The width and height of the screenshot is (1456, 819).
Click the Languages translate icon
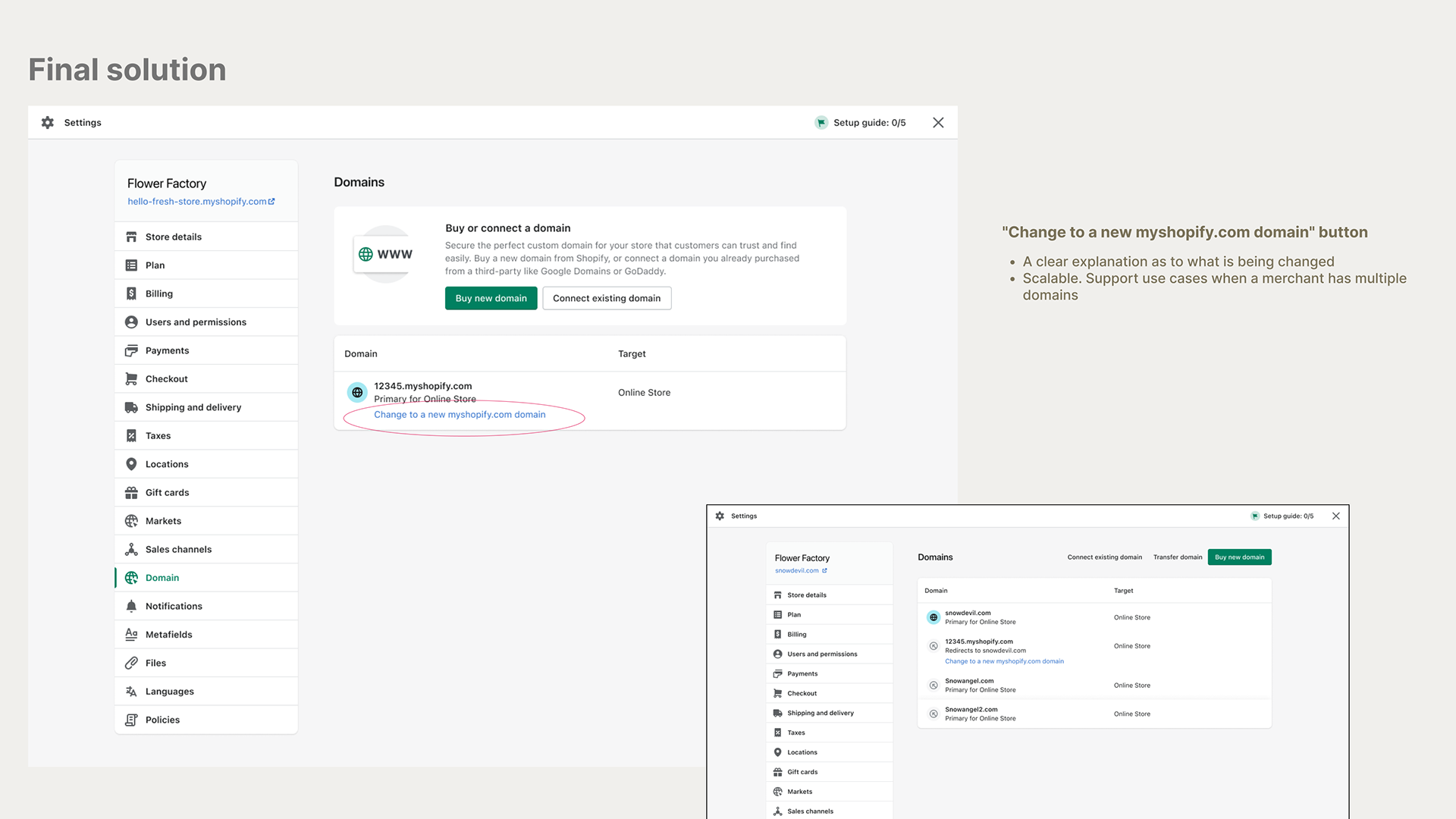131,692
